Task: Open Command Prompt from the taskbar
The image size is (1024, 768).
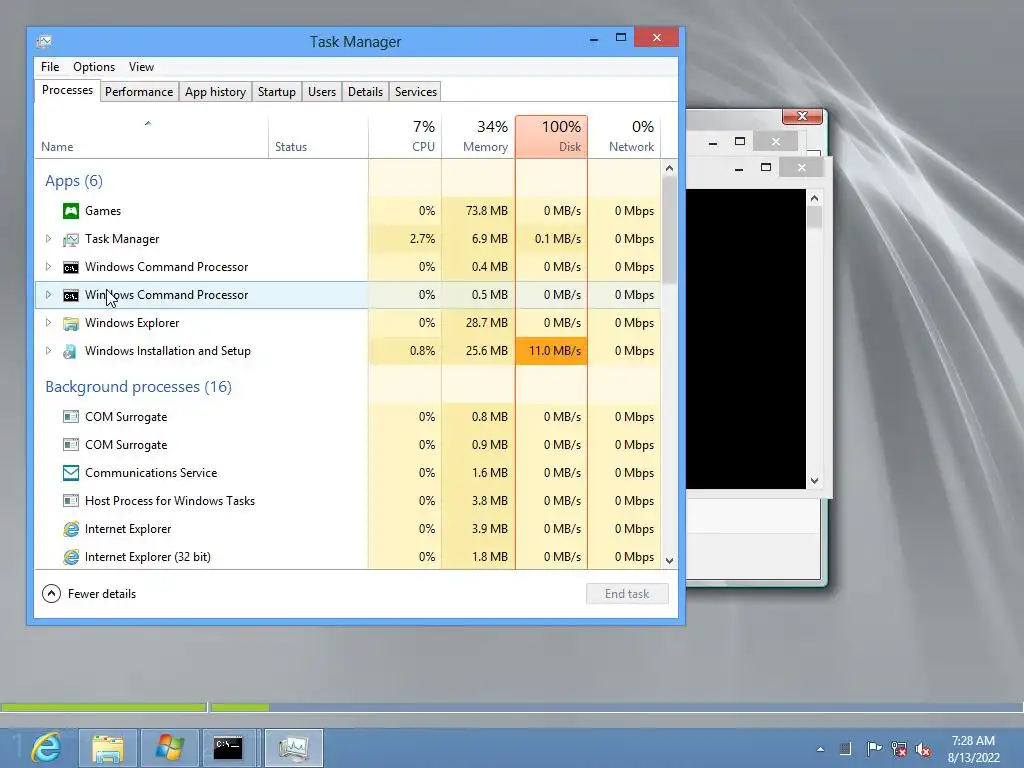Action: click(x=228, y=748)
